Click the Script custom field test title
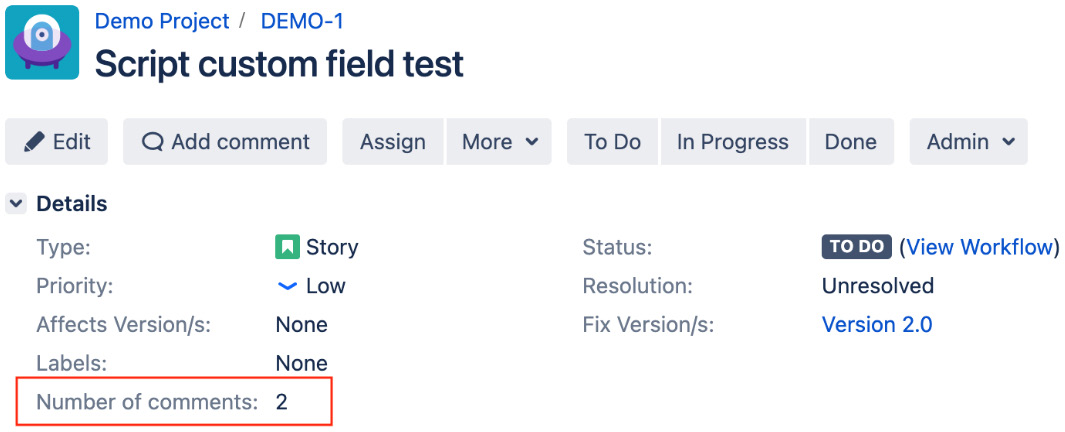Image resolution: width=1065 pixels, height=432 pixels. pyautogui.click(x=279, y=65)
